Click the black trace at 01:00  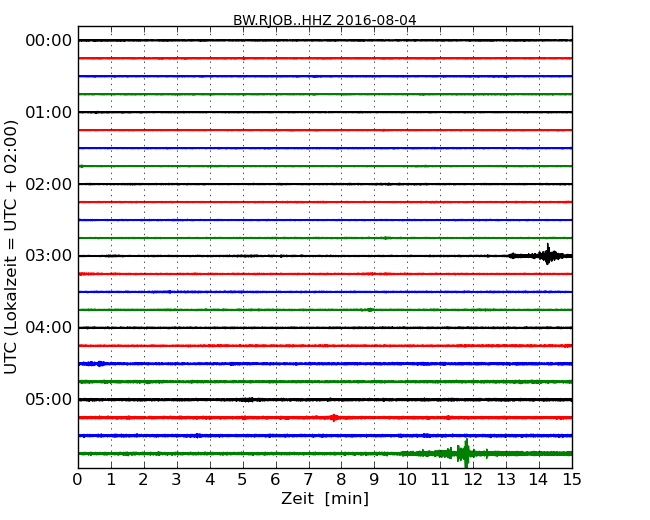click(x=325, y=112)
